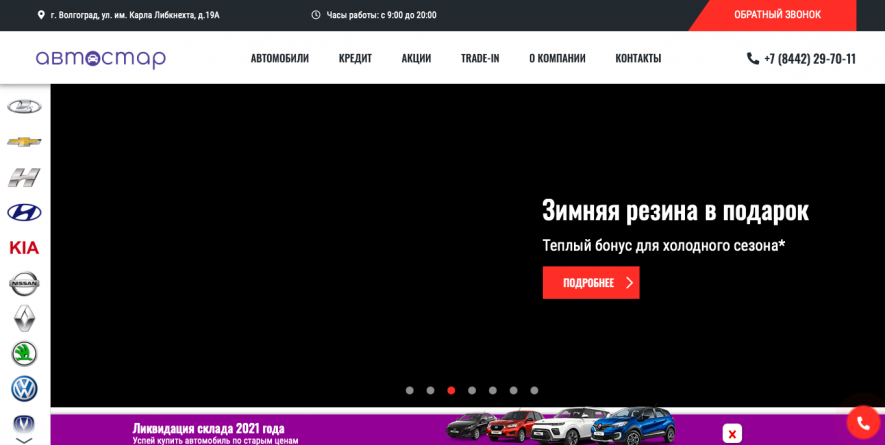Screen dimensions: 885x445
Task: Go to the fourth carousel slide dot
Action: [x=472, y=390]
